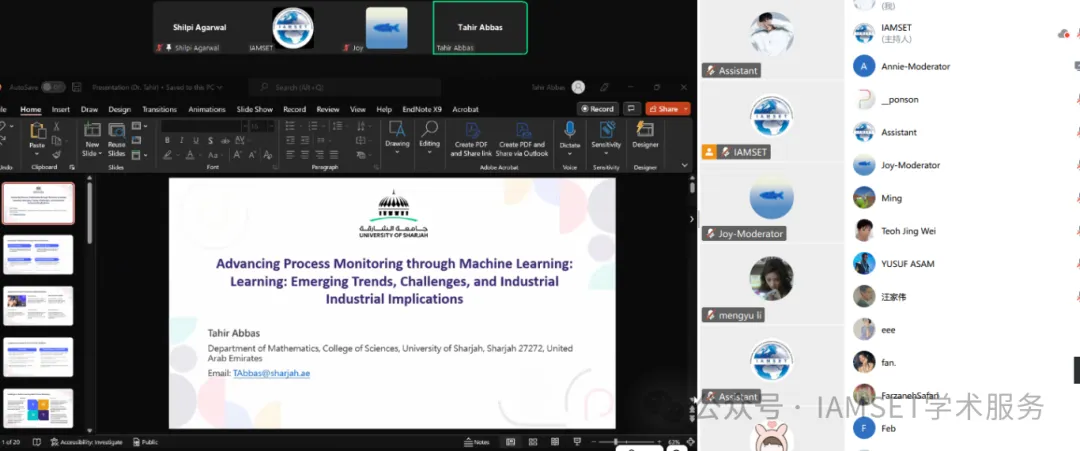
Task: Select Shilpi Agarwal video tile
Action: tap(201, 28)
